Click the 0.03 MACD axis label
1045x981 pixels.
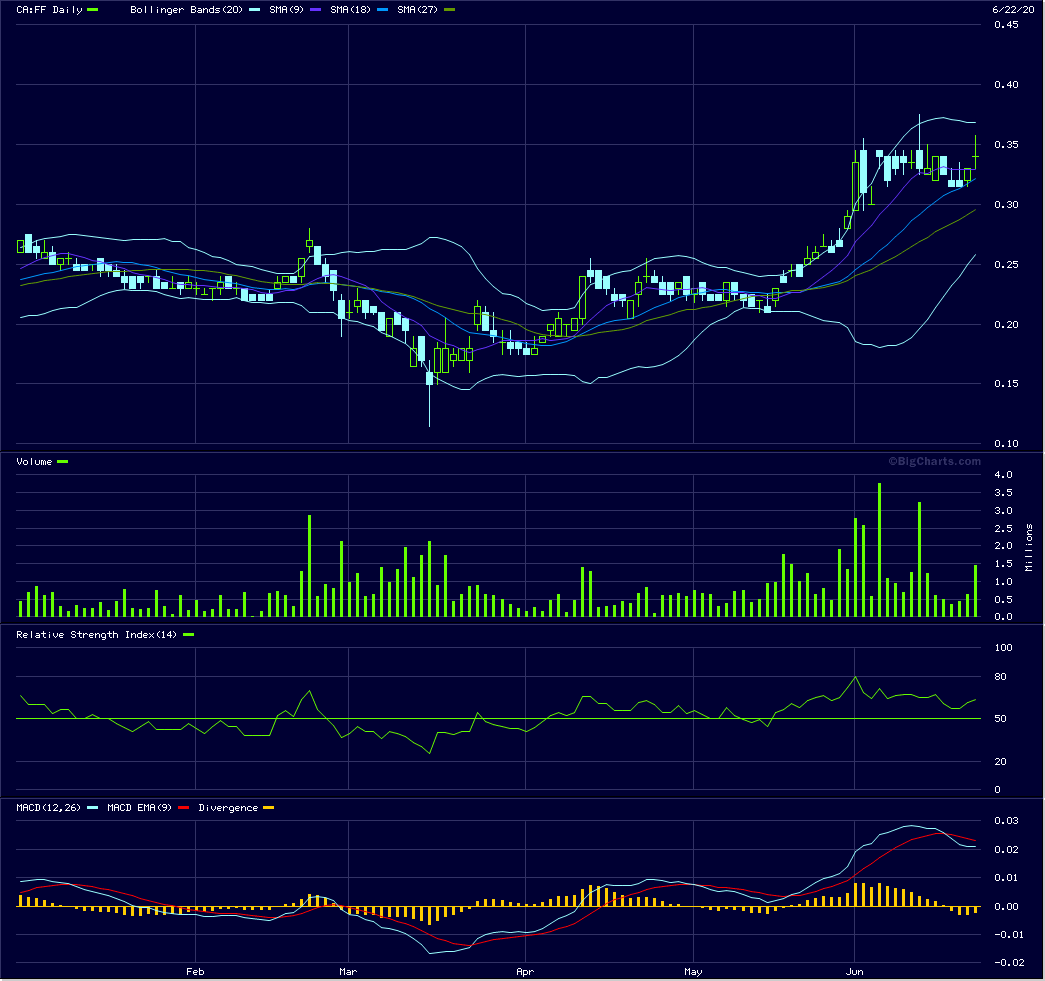coord(1006,821)
